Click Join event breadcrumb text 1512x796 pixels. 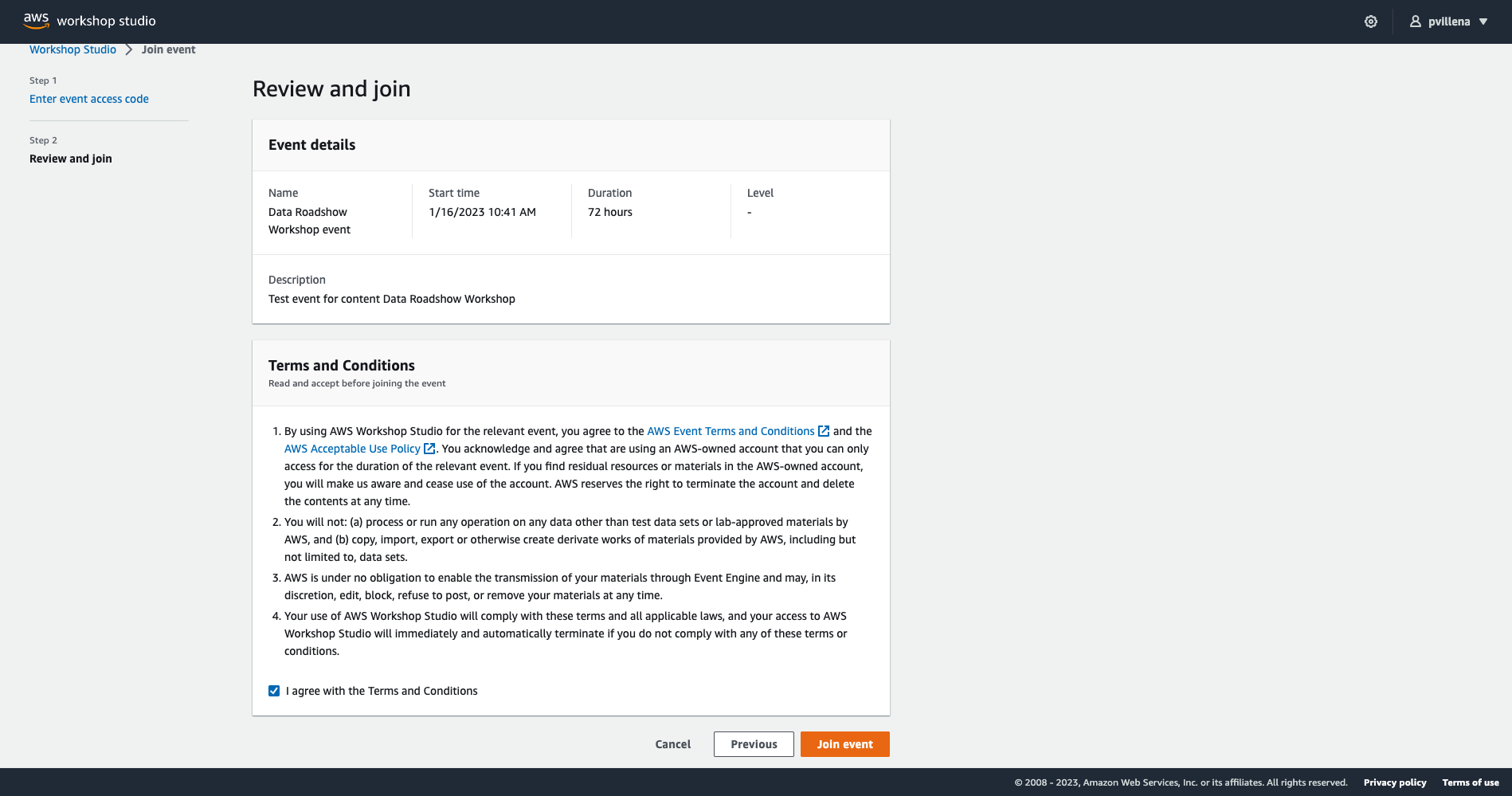pos(169,49)
